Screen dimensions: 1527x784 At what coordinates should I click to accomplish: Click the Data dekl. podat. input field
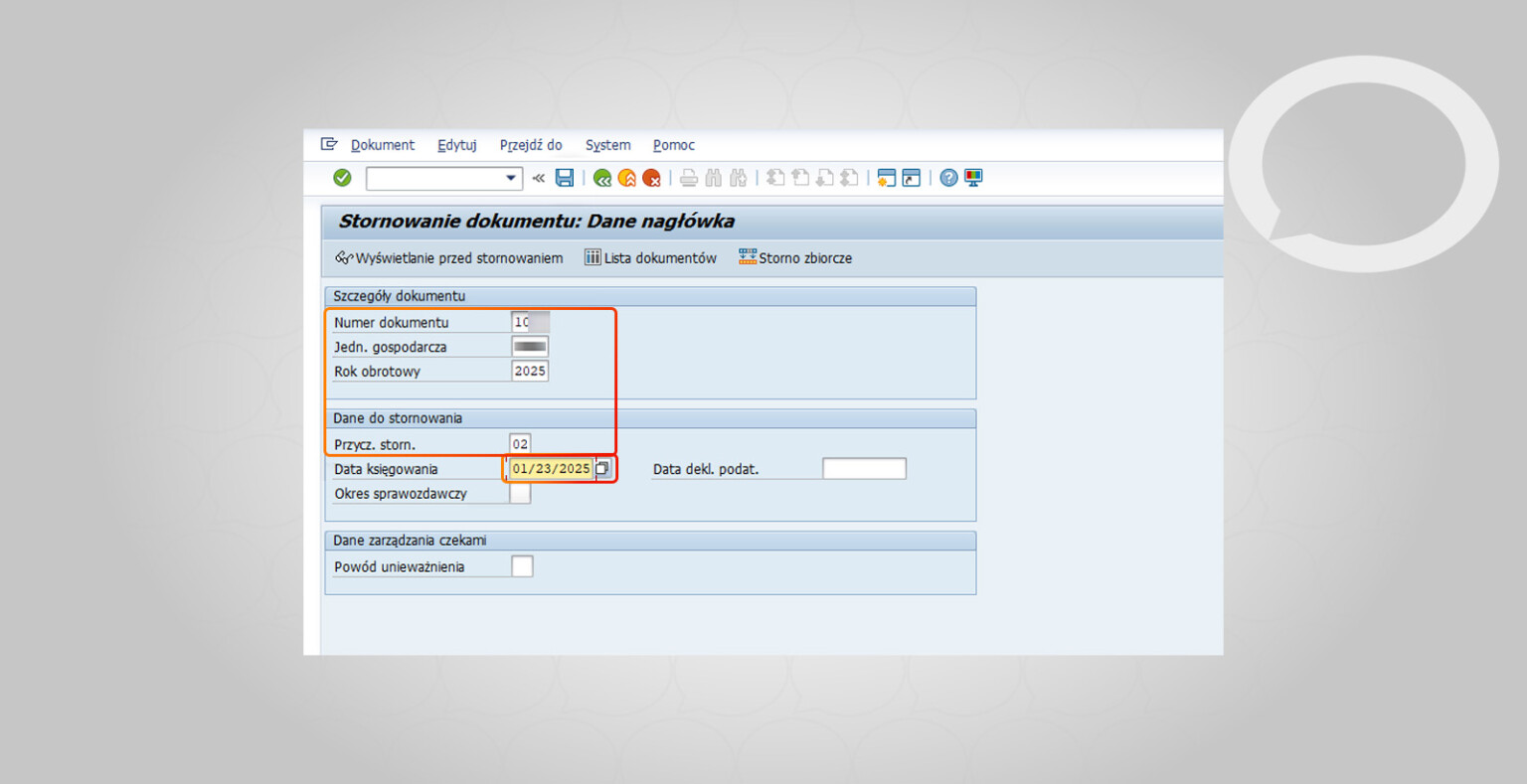[x=864, y=469]
